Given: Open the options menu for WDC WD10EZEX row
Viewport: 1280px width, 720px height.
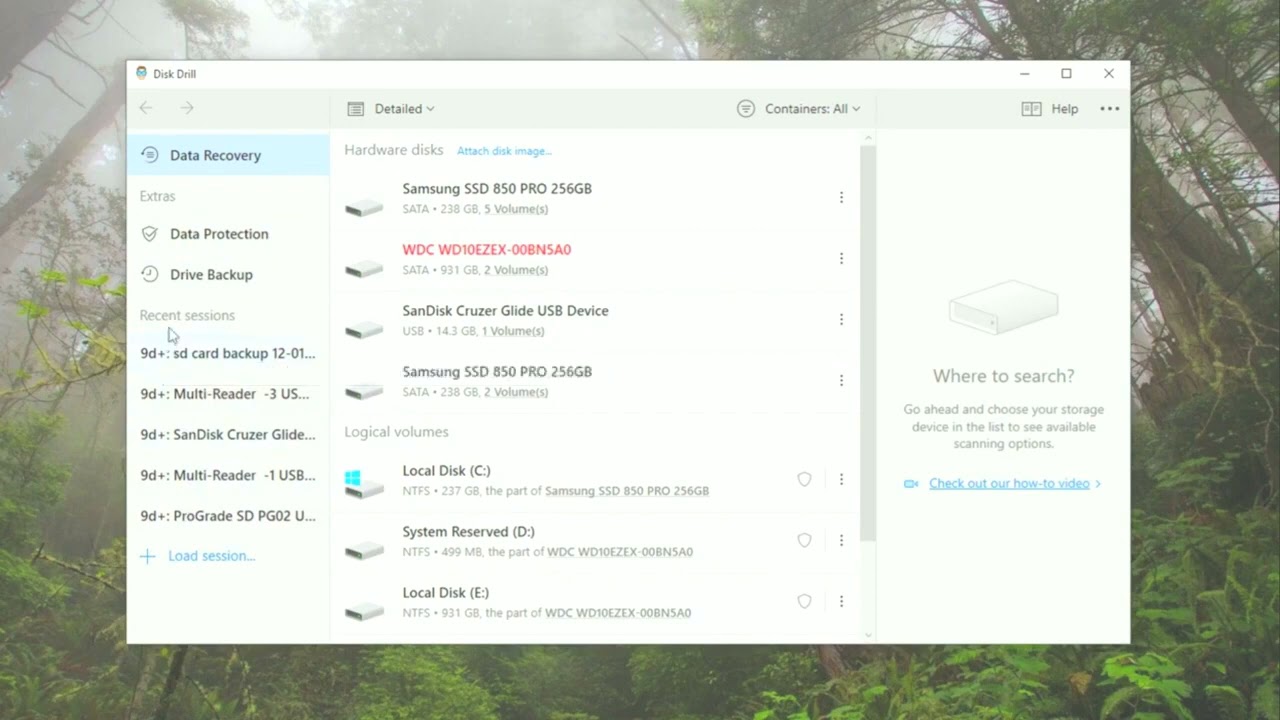Looking at the screenshot, I should (x=841, y=259).
